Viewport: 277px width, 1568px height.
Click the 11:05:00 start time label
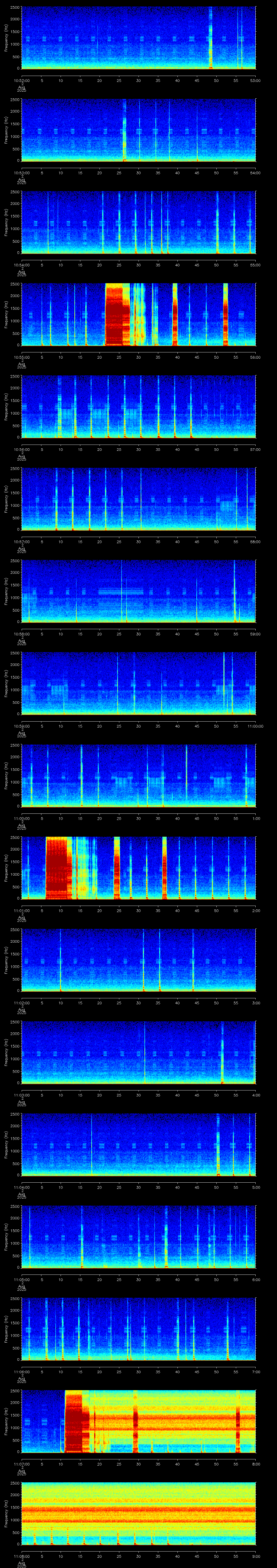click(22, 1279)
